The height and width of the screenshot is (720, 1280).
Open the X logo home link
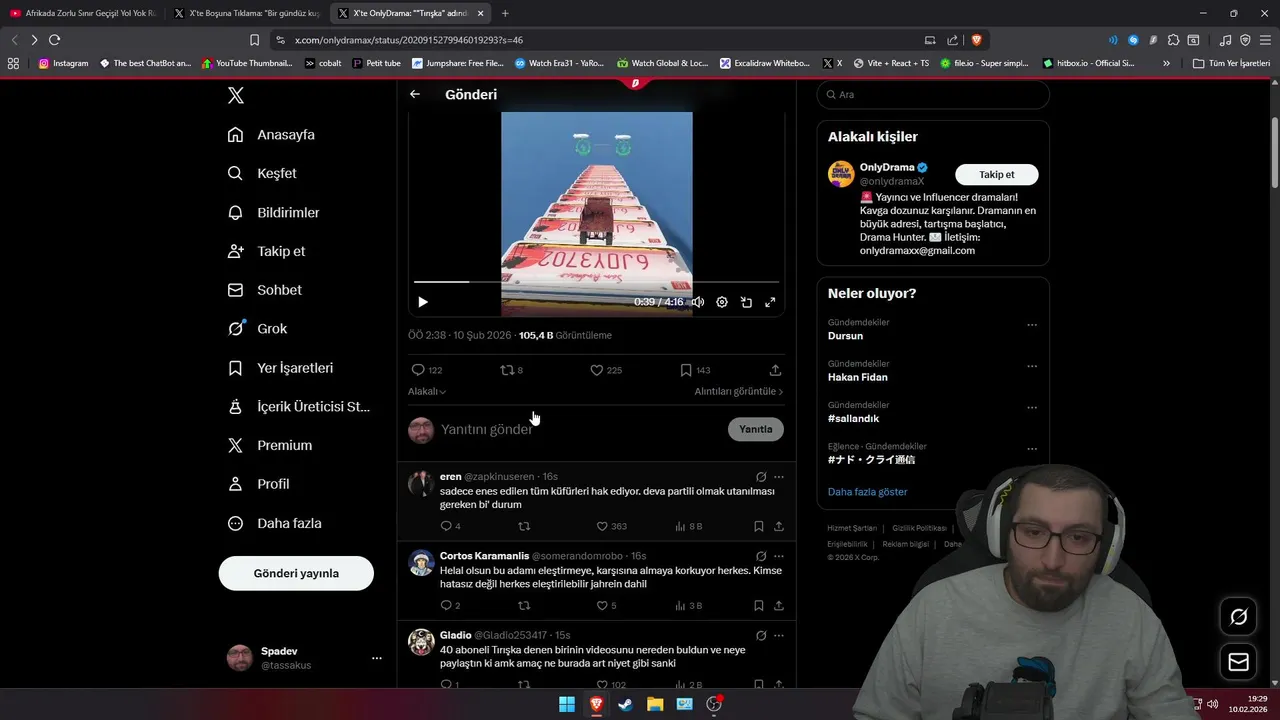236,96
